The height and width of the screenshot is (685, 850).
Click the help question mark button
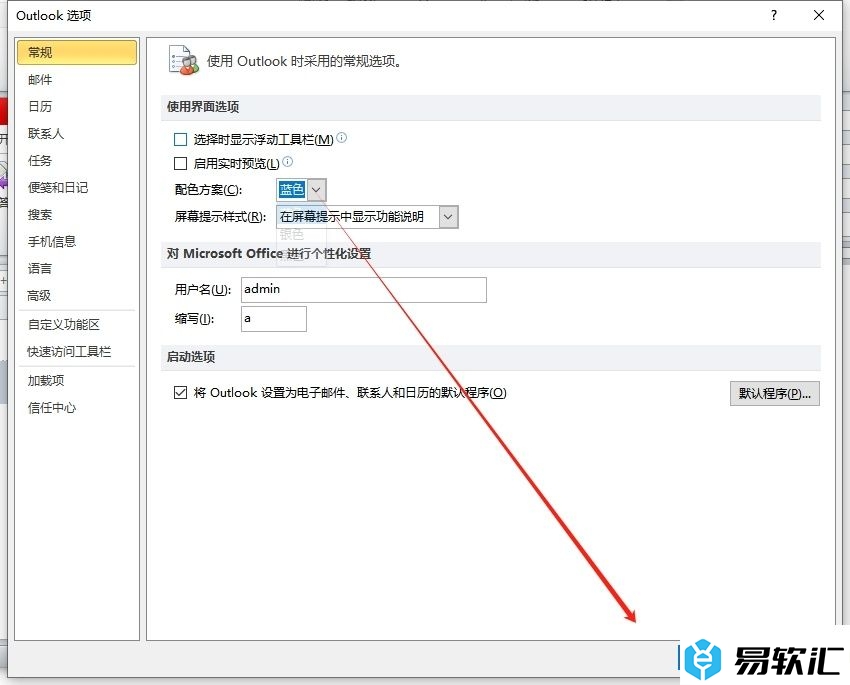coord(774,15)
